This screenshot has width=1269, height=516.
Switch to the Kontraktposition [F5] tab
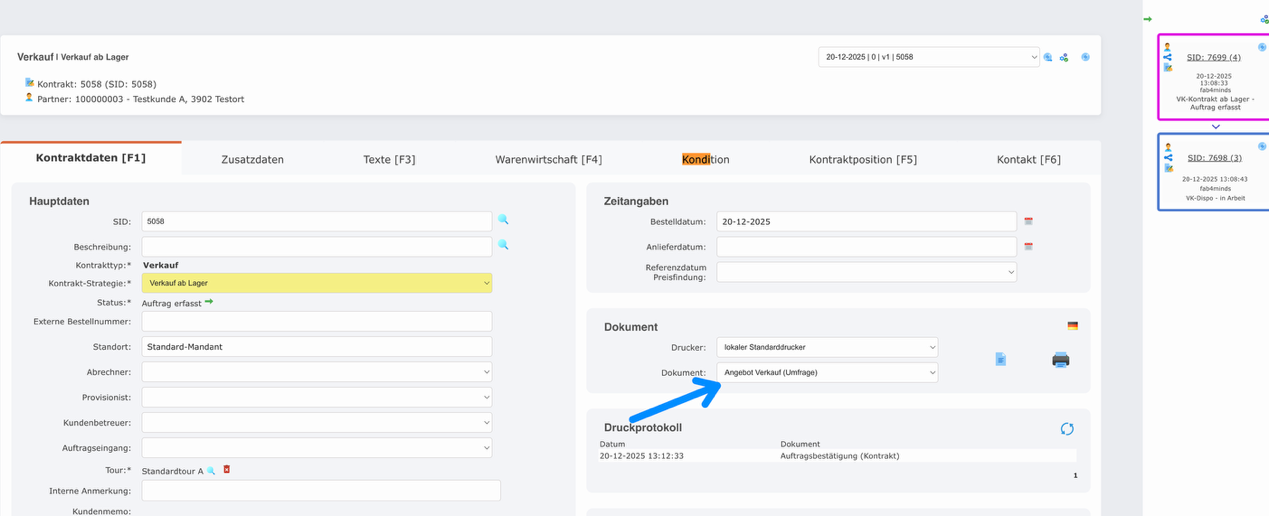point(863,159)
